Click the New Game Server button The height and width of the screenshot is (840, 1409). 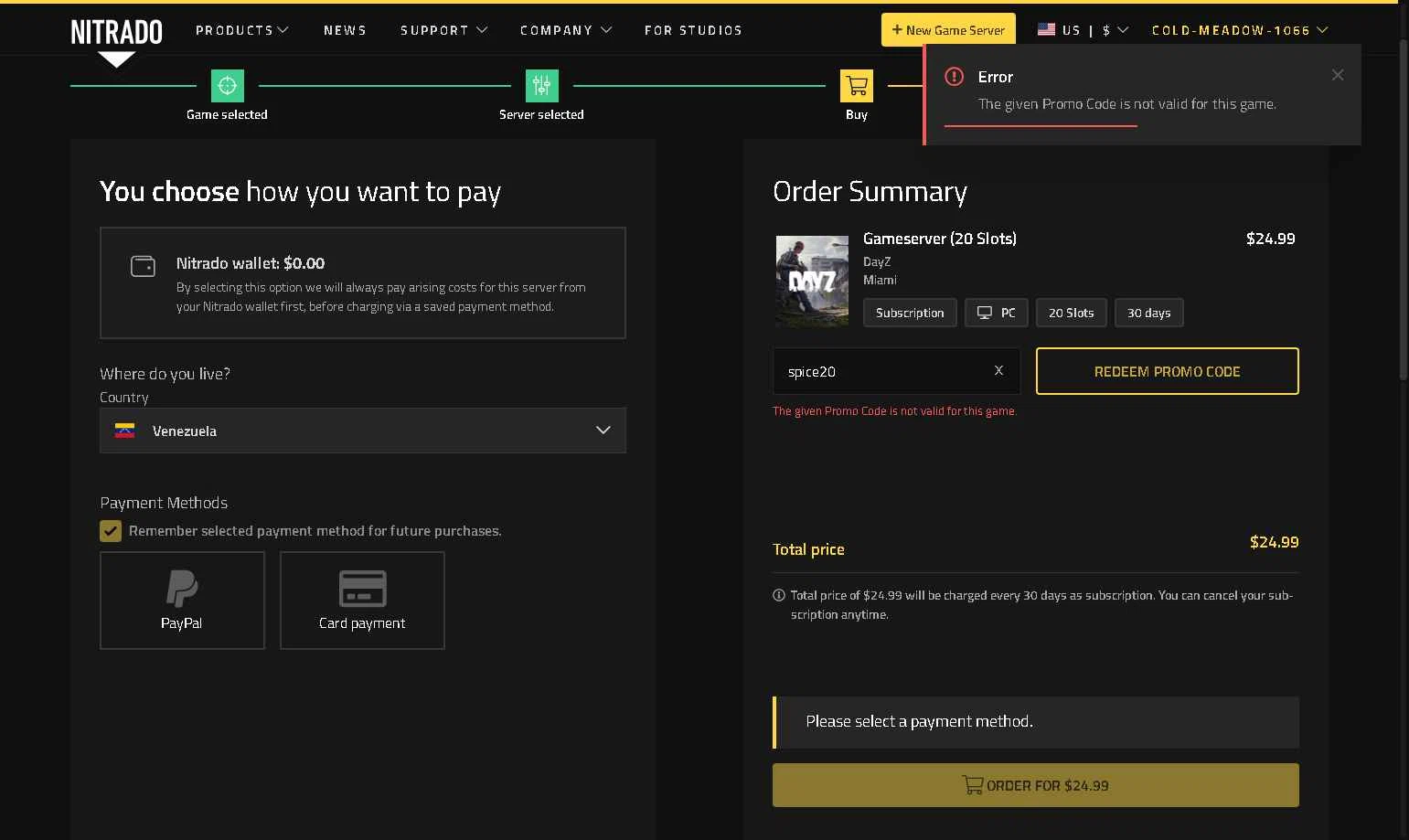click(948, 30)
